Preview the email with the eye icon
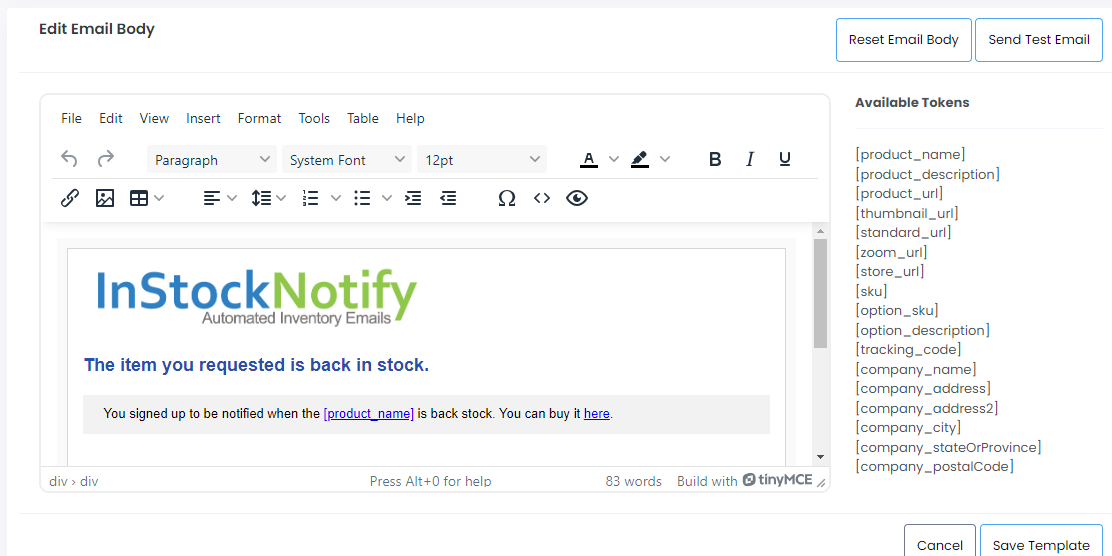1112x556 pixels. click(577, 199)
